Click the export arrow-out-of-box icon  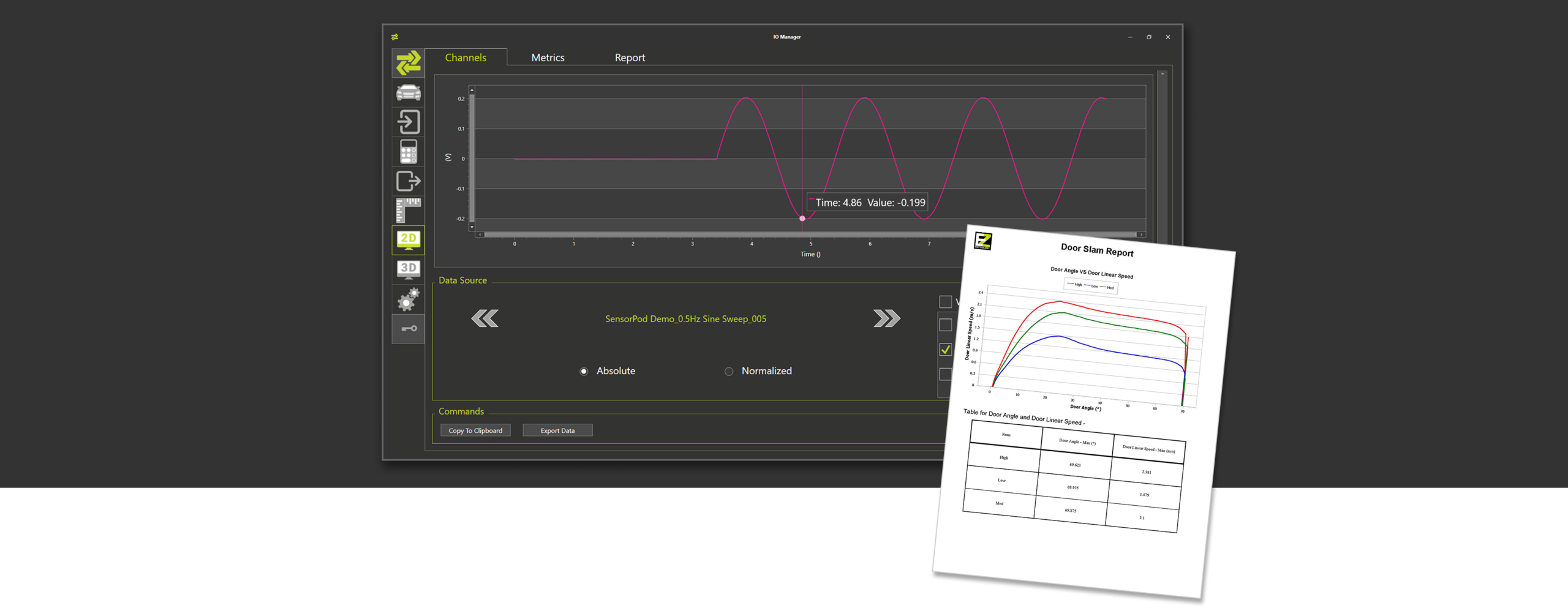pyautogui.click(x=408, y=181)
